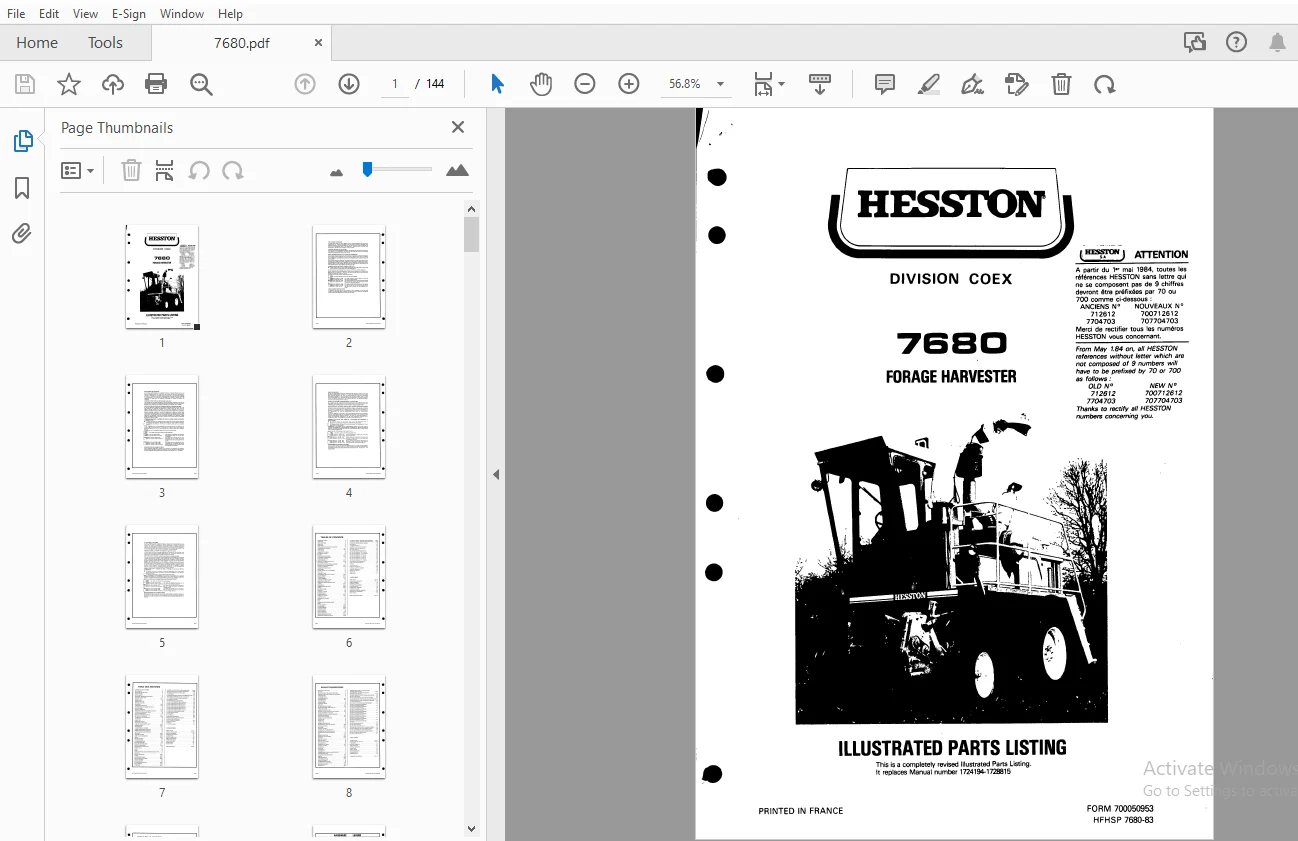
Task: Open the E-Sign menu
Action: coord(129,14)
